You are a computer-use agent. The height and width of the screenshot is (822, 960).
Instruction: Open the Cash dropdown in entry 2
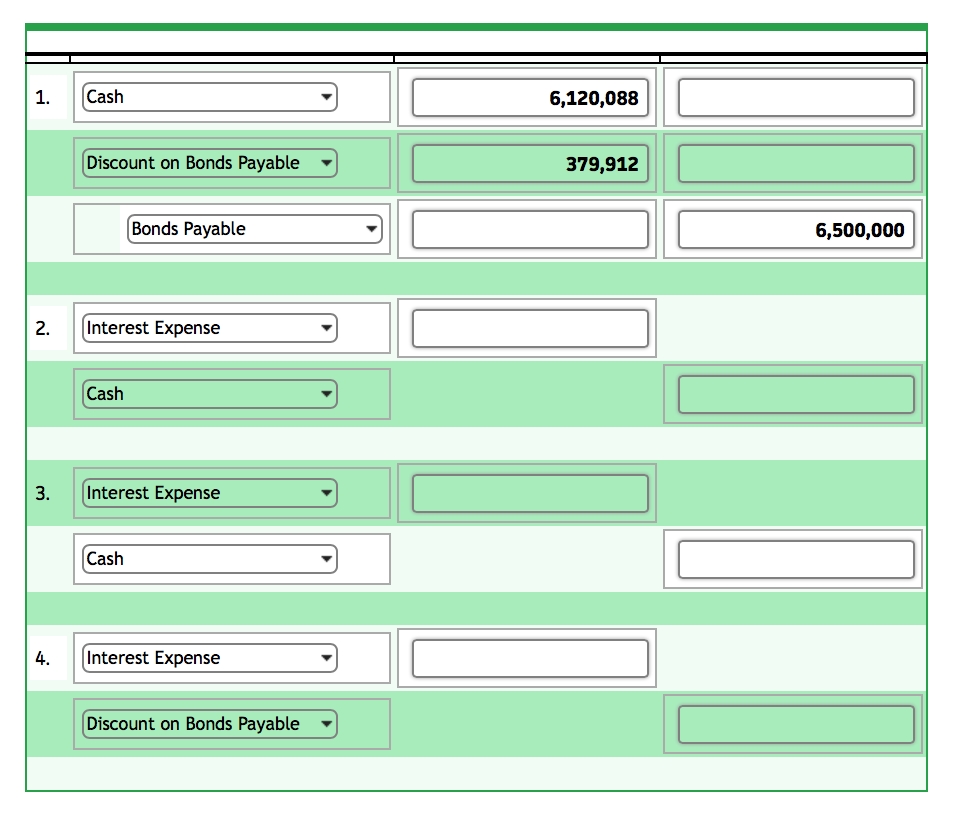(x=326, y=393)
